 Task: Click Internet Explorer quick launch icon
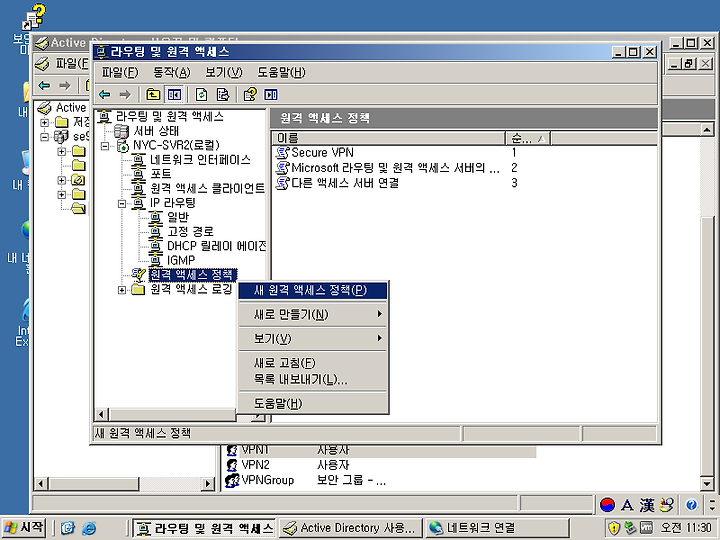89,528
